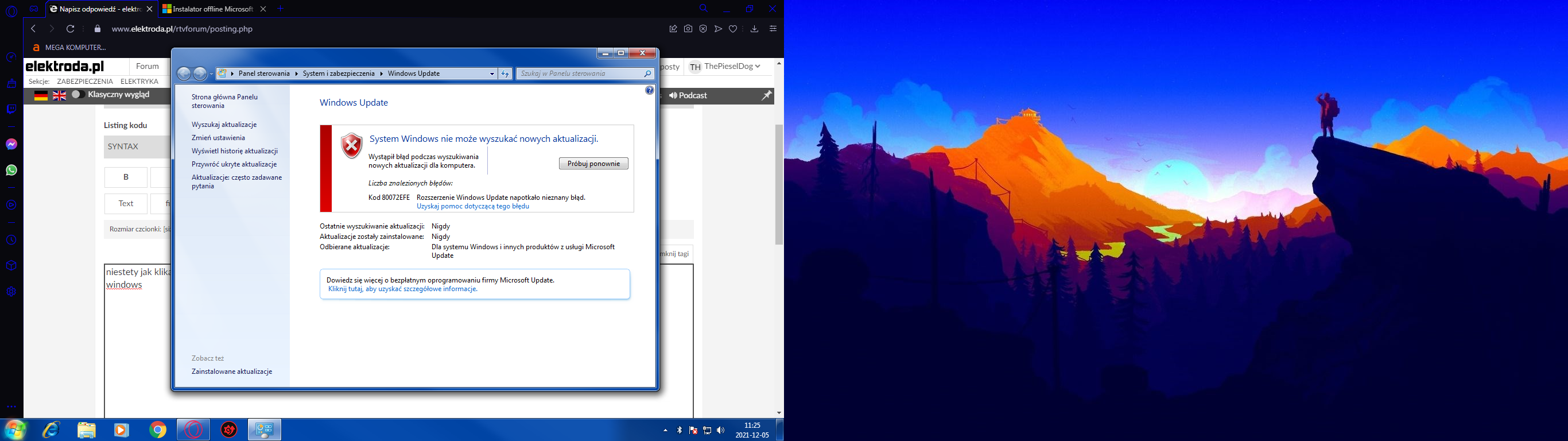The width and height of the screenshot is (1568, 441).
Task: Click the bold B formatting button
Action: pos(126,177)
